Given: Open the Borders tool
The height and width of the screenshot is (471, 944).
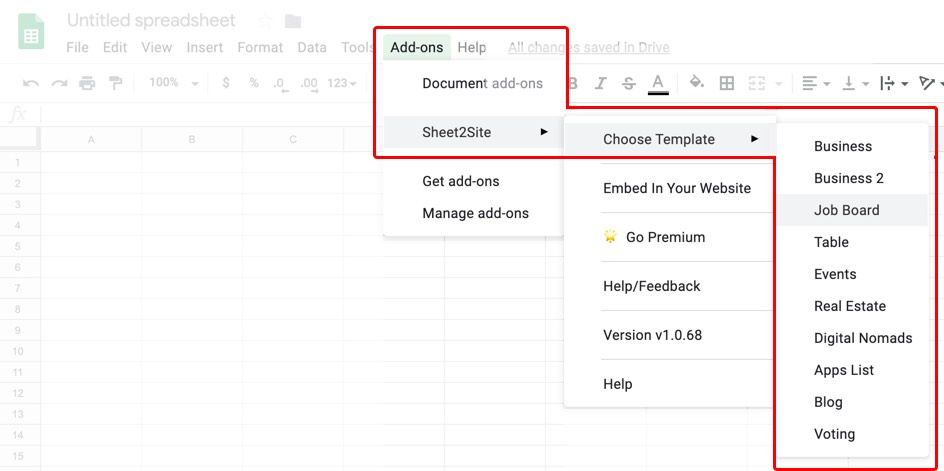Looking at the screenshot, I should (x=727, y=83).
